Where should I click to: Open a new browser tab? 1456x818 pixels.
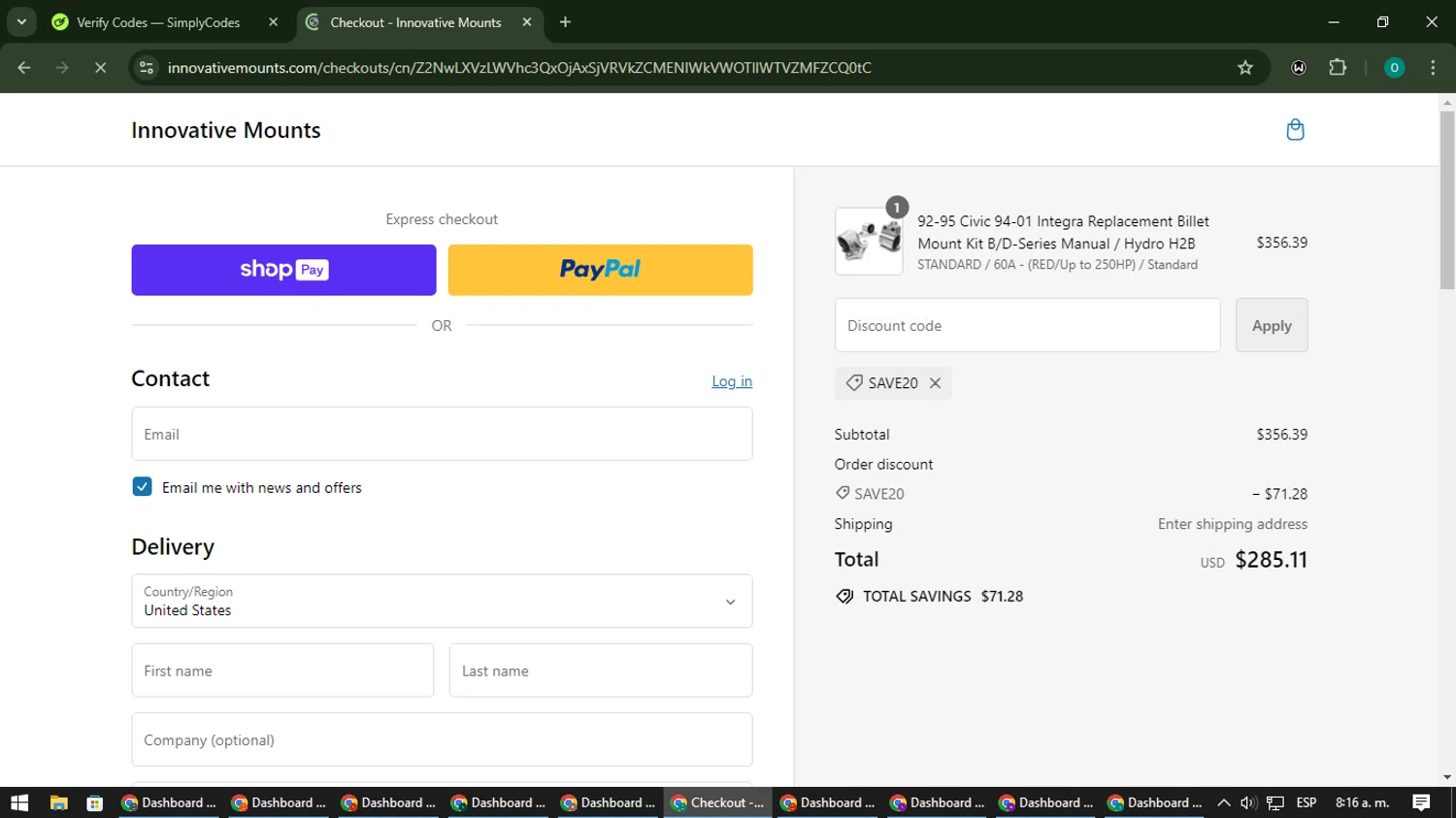tap(565, 22)
